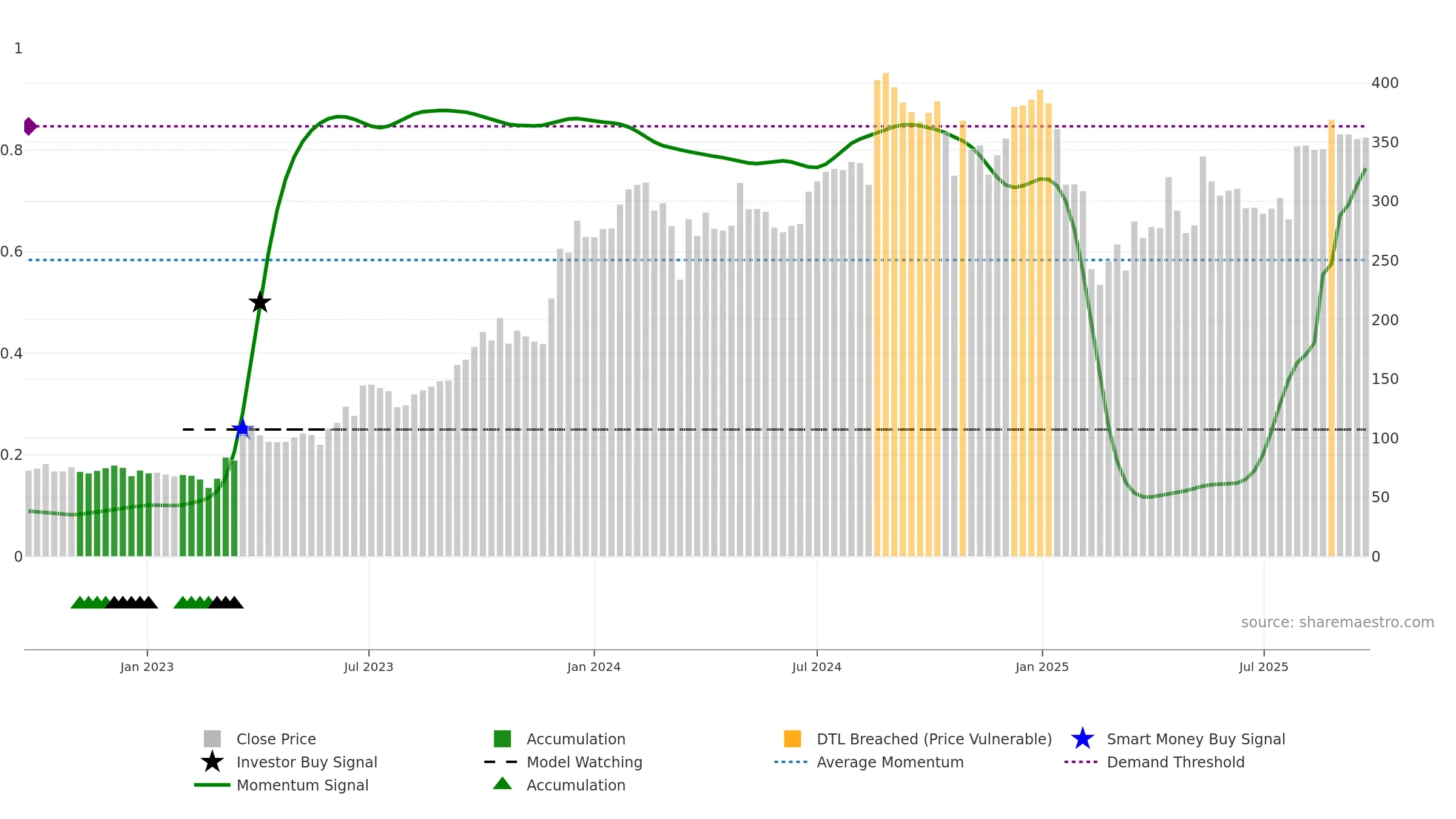Viewport: 1456px width, 819px height.
Task: Toggle the Momentum Signal legend entry
Action: coord(281,785)
